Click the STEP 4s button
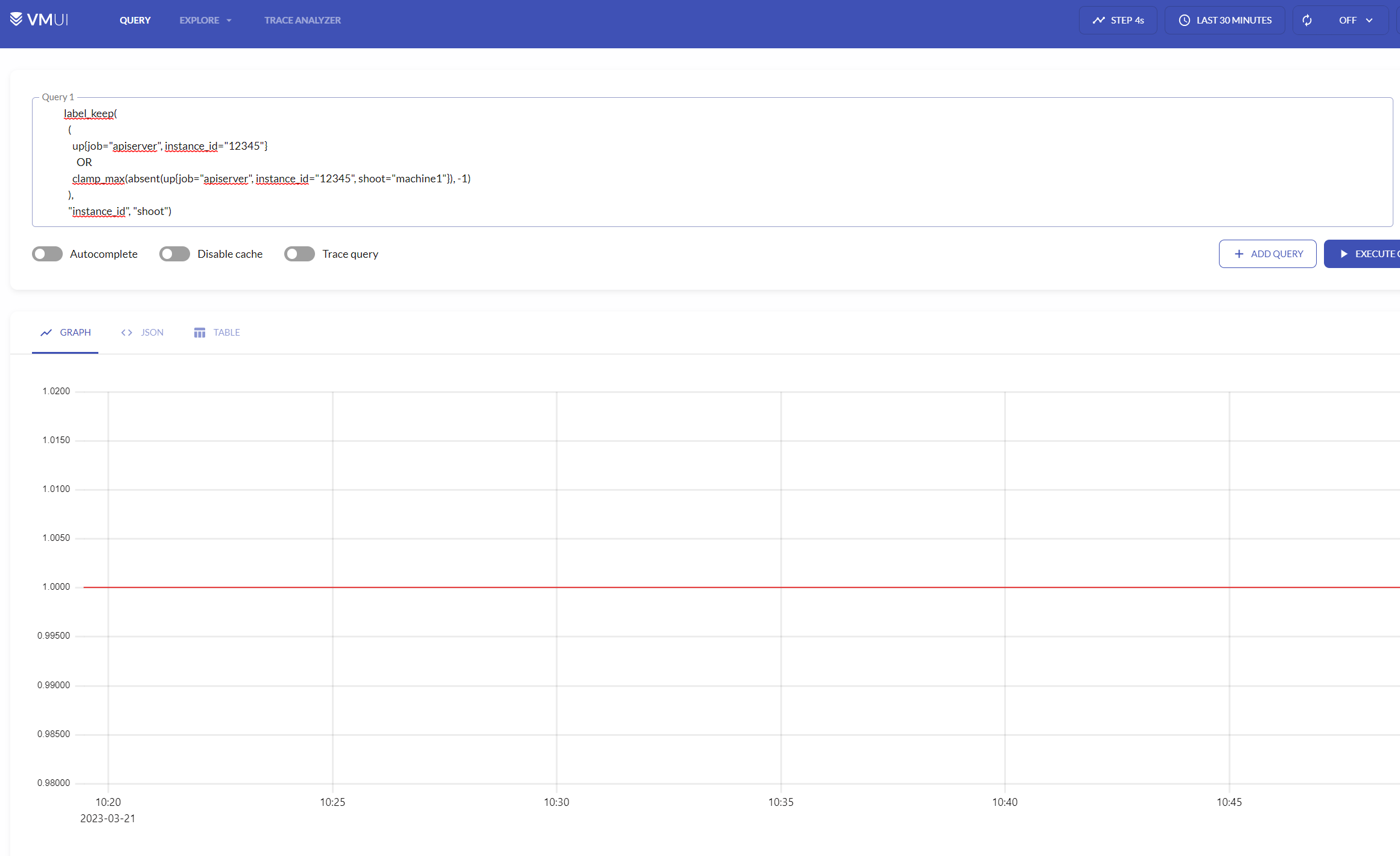1400x856 pixels. [1118, 19]
